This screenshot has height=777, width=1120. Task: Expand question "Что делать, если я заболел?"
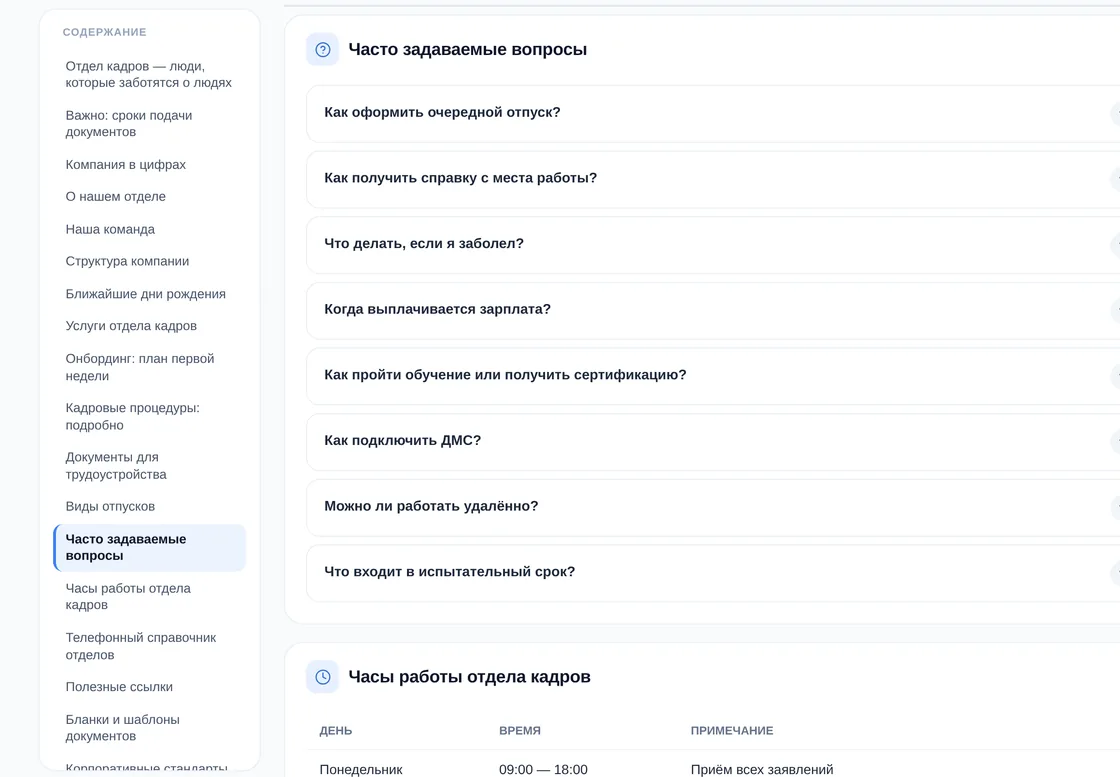click(x=713, y=244)
